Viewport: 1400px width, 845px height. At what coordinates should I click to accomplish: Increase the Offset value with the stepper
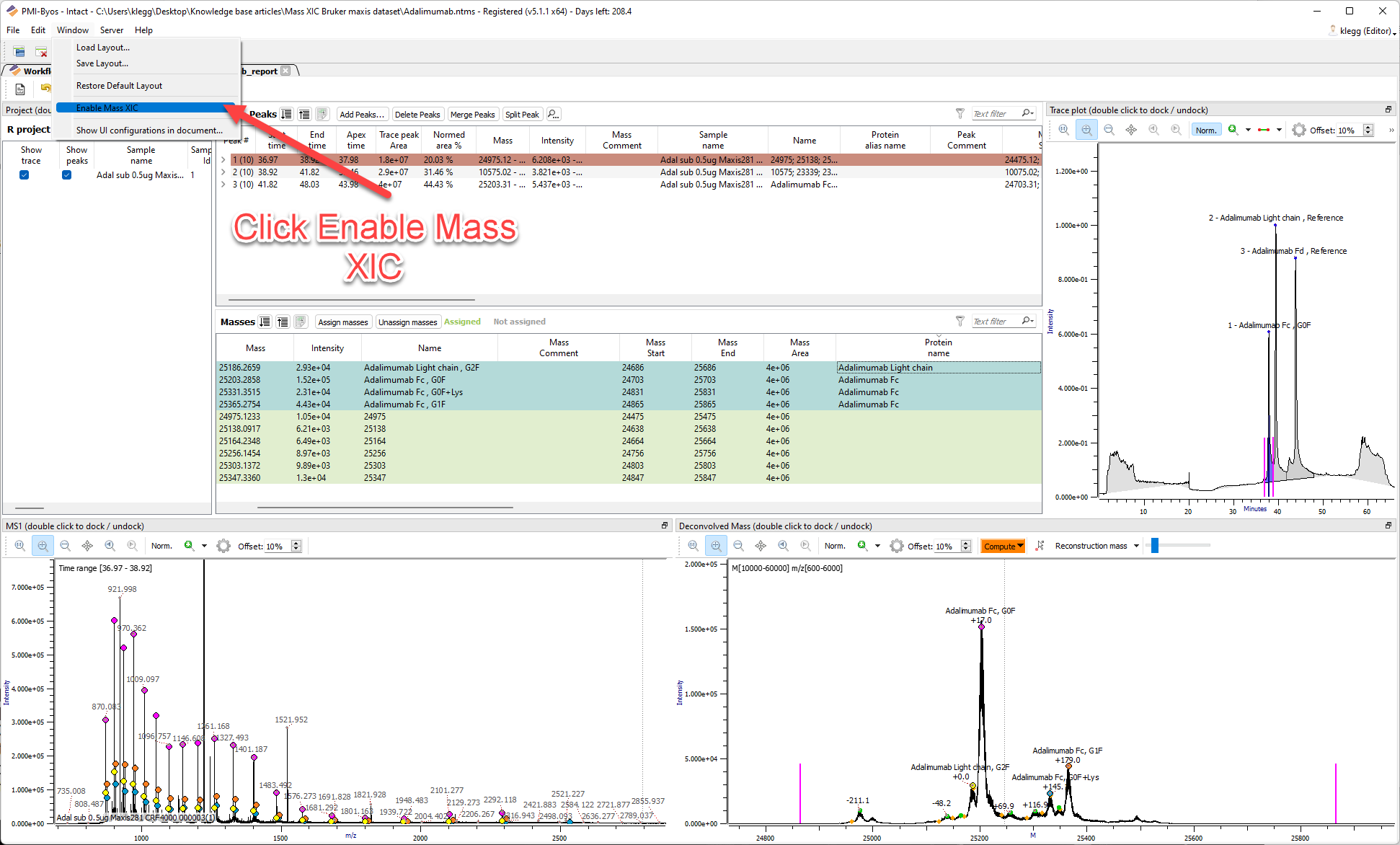pyautogui.click(x=1369, y=125)
